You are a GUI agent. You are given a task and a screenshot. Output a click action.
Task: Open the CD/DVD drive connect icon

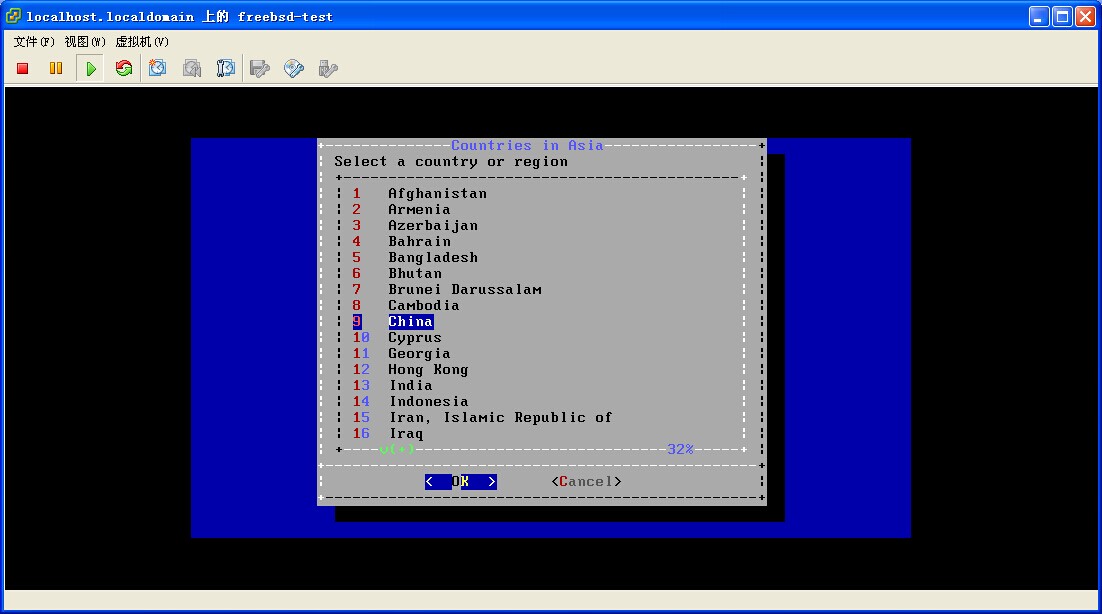294,68
